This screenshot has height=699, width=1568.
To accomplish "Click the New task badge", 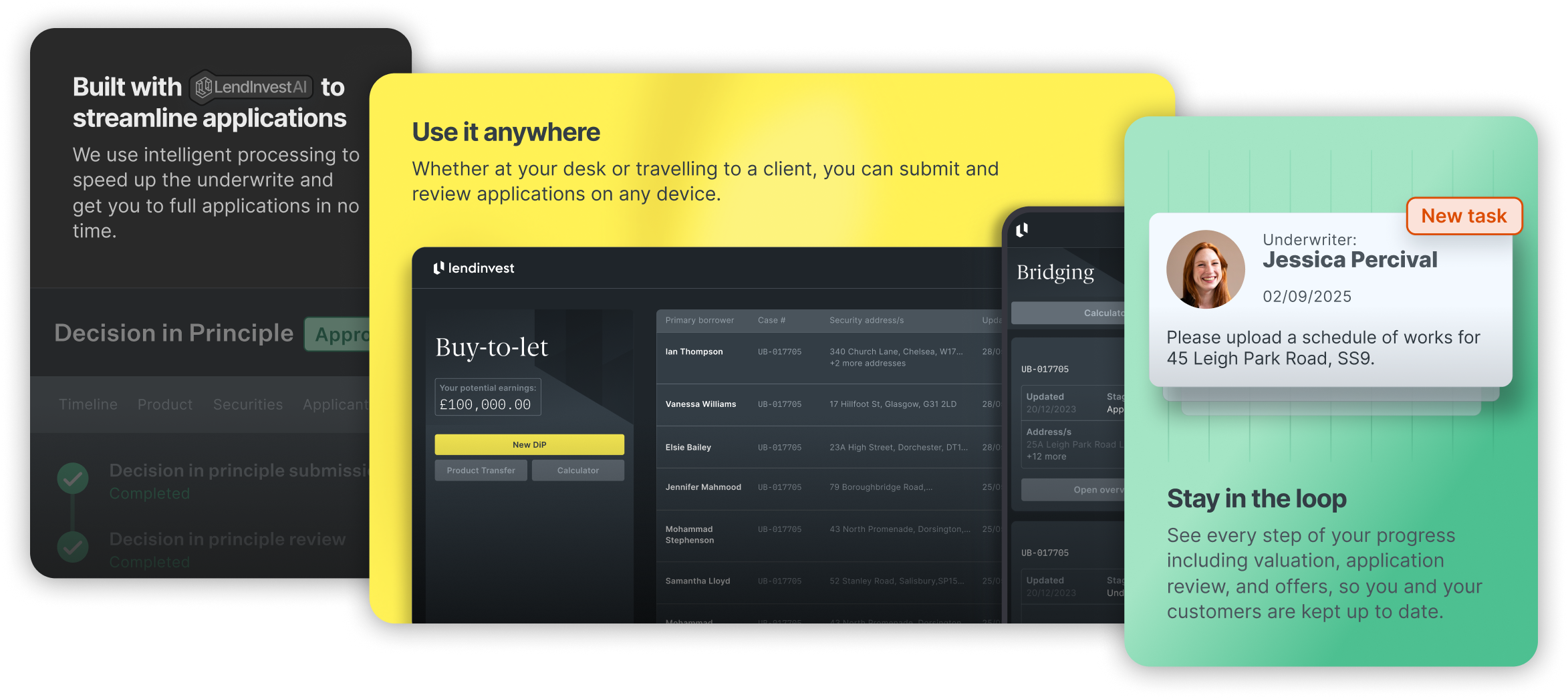I will point(1464,216).
